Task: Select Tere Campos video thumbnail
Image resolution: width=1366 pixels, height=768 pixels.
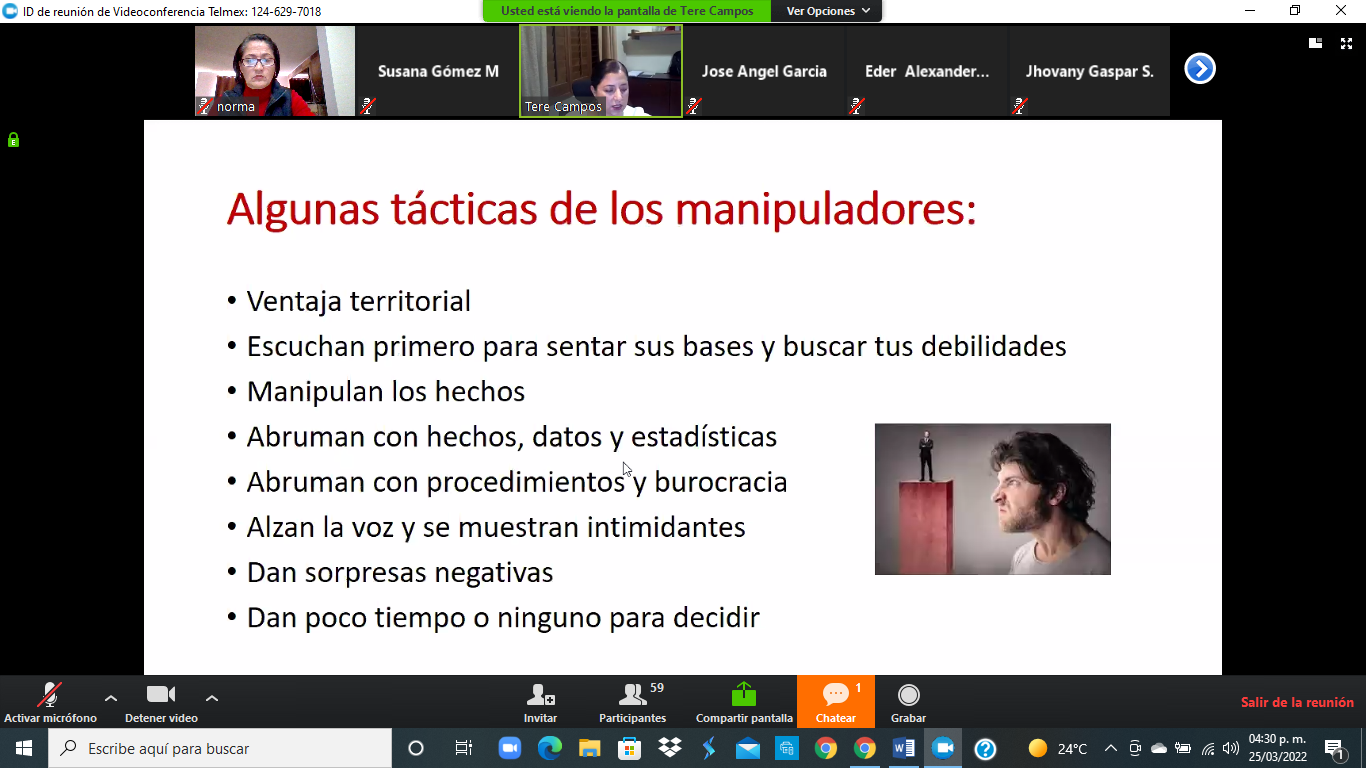Action: tap(601, 71)
